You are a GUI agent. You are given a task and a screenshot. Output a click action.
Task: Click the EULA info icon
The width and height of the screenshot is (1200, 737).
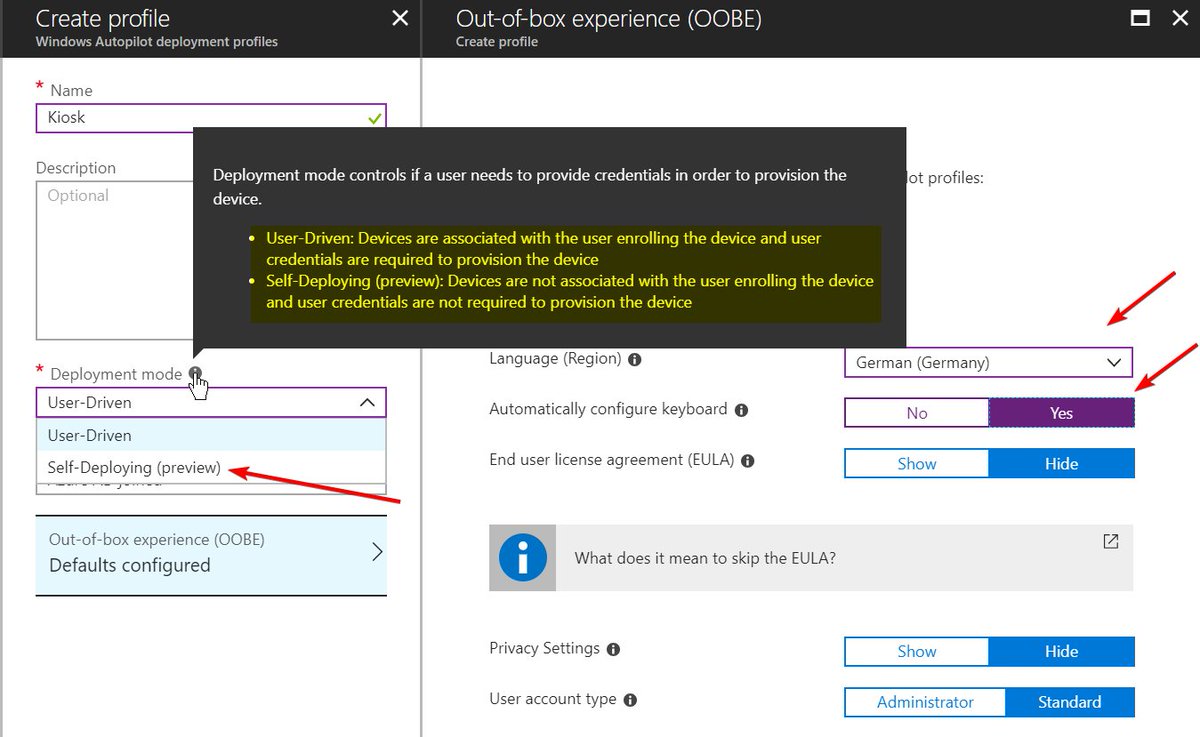tap(748, 461)
